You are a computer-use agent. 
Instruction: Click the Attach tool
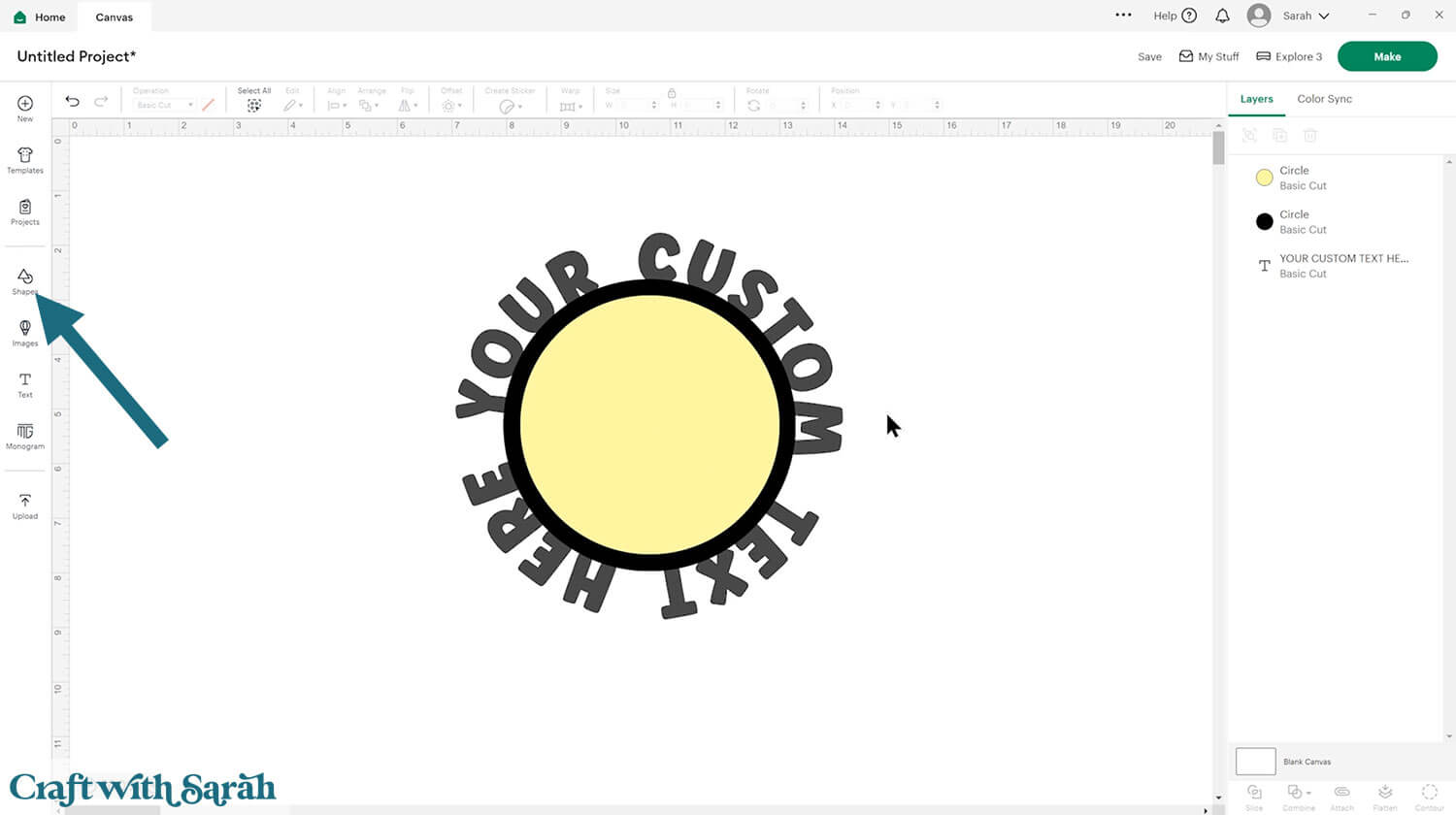pos(1341,796)
